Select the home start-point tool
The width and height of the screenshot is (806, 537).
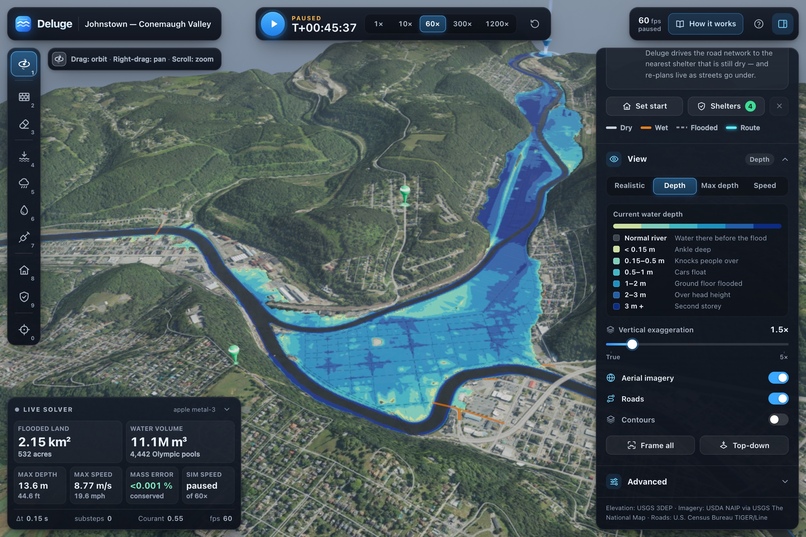(x=24, y=270)
